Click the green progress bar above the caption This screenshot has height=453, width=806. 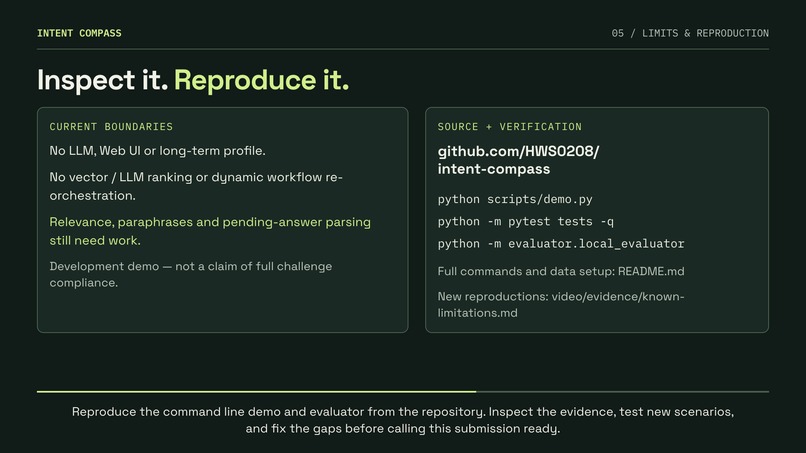[257, 392]
